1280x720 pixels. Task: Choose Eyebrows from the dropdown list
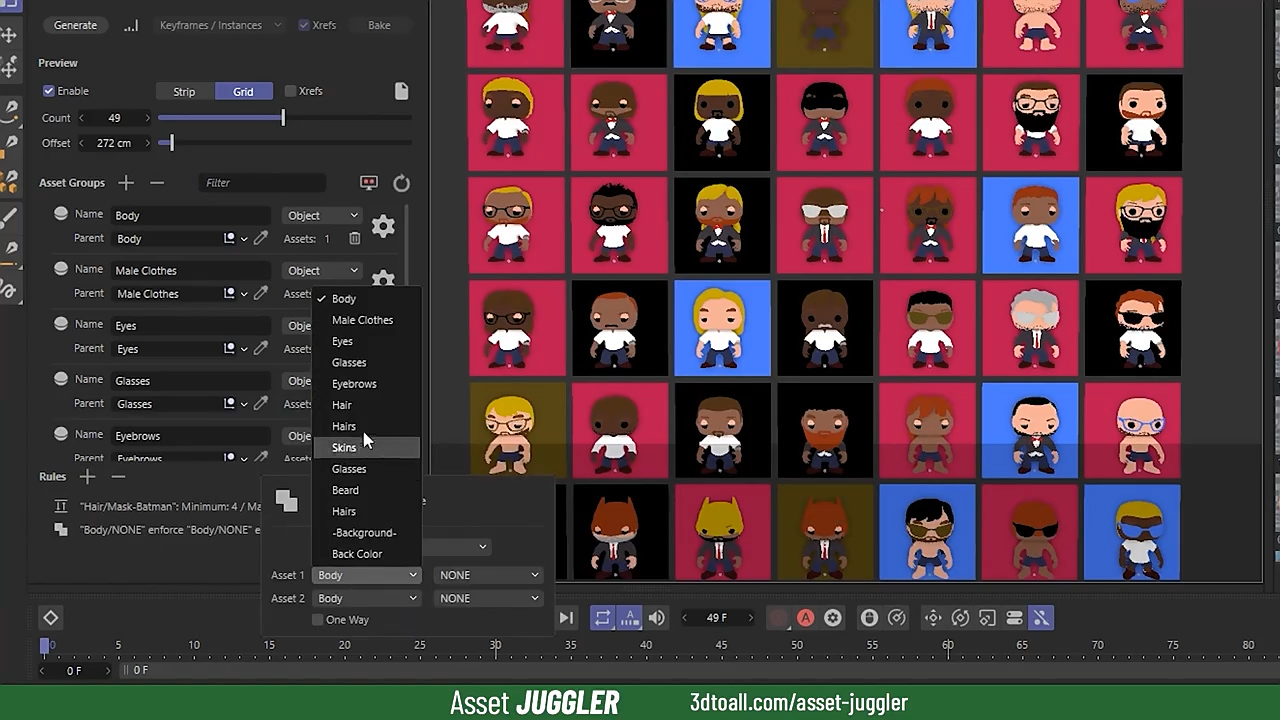[365, 384]
